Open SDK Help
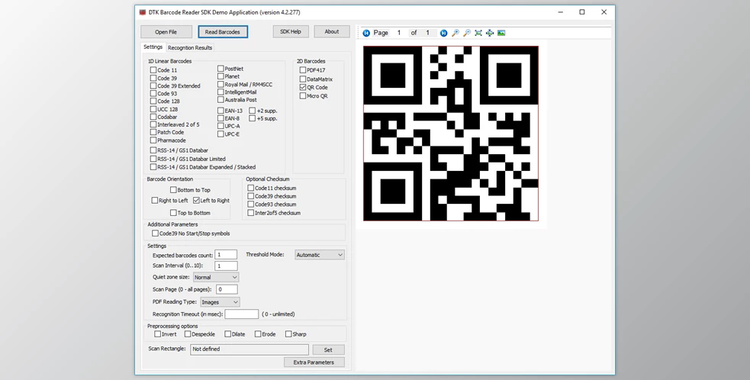750x380 pixels. point(290,32)
